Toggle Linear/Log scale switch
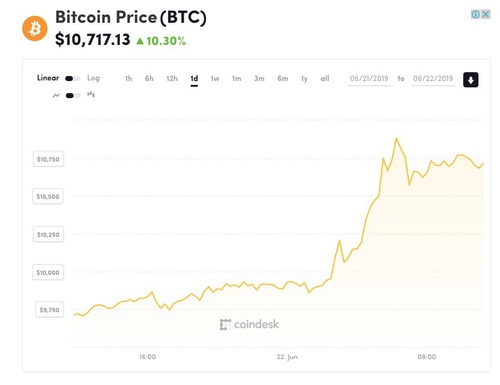This screenshot has width=500, height=385. 73,79
